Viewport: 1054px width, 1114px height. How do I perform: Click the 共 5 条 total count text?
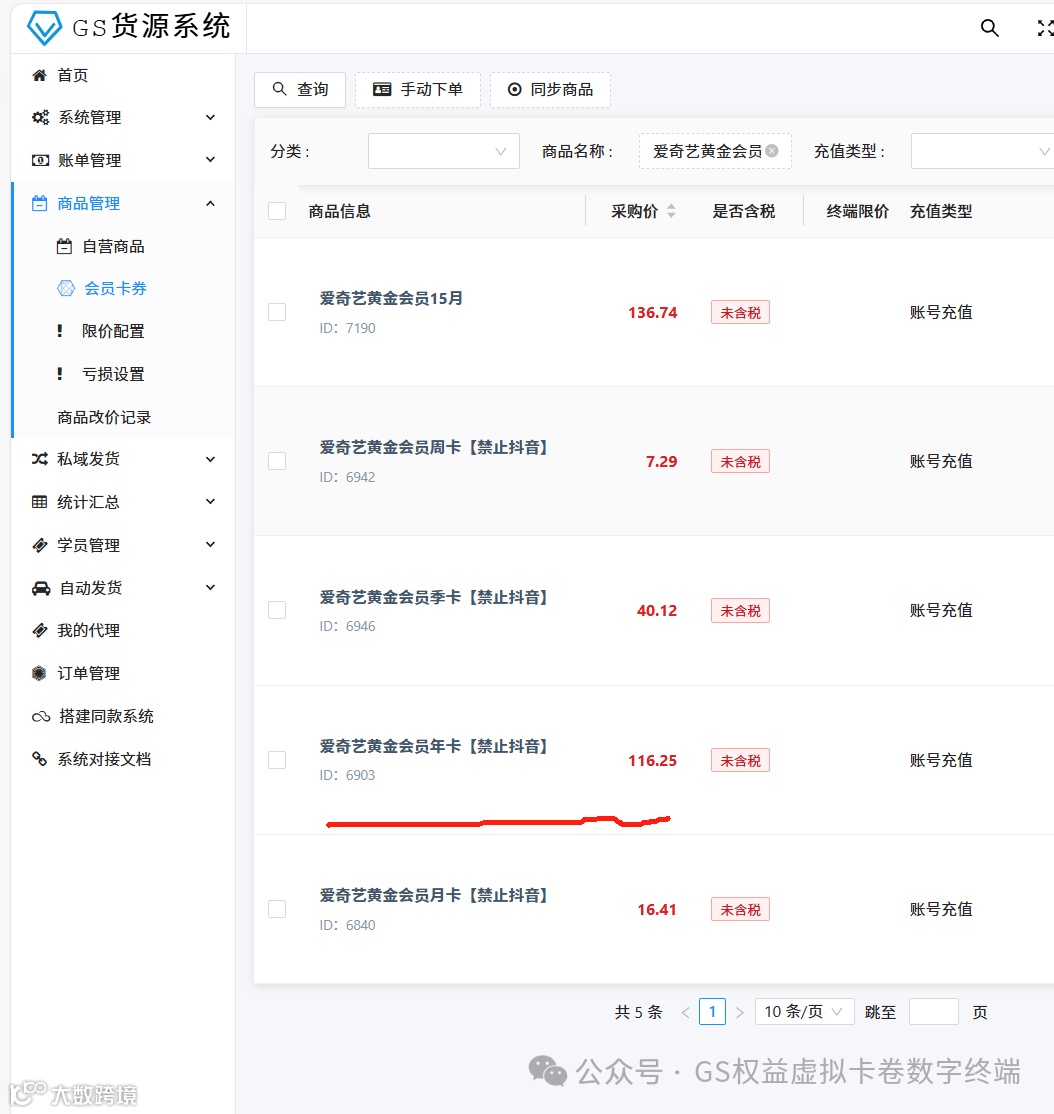(639, 1012)
